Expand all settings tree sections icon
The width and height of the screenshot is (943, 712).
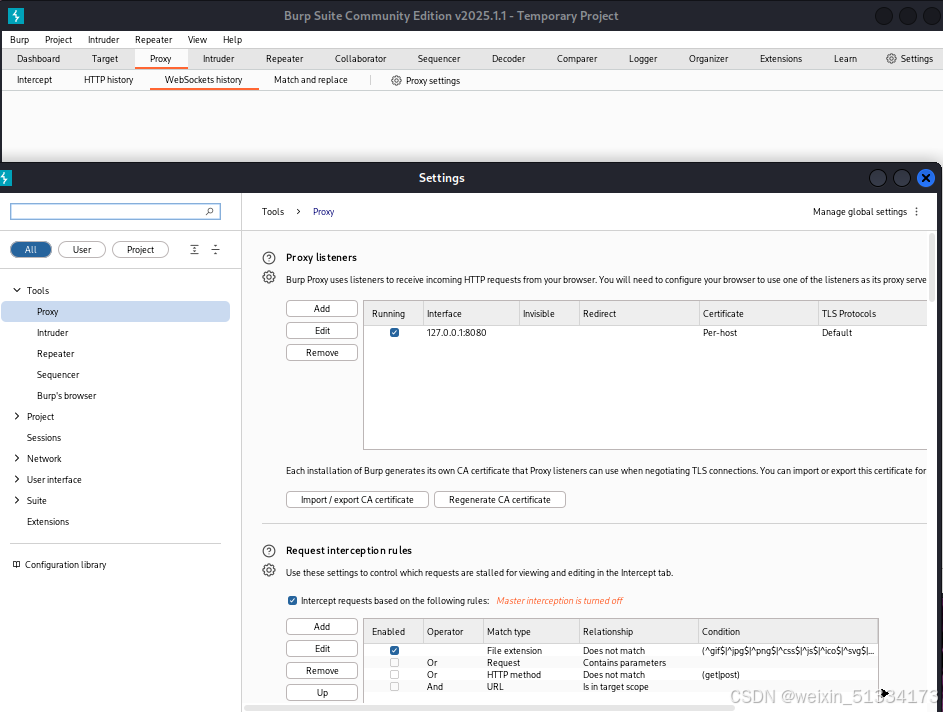click(x=194, y=250)
